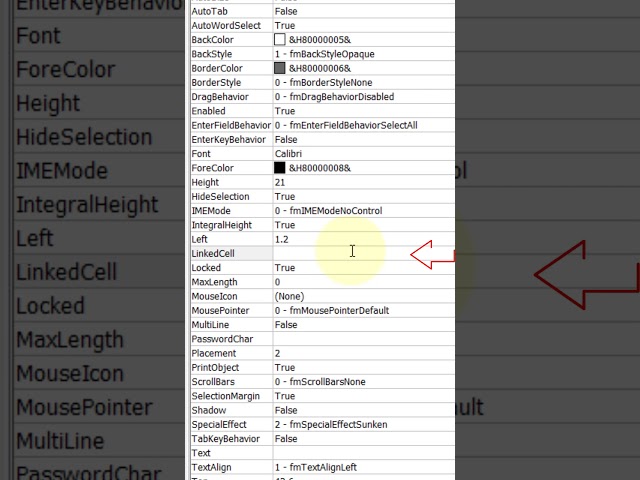Select the Left property name

pos(200,239)
